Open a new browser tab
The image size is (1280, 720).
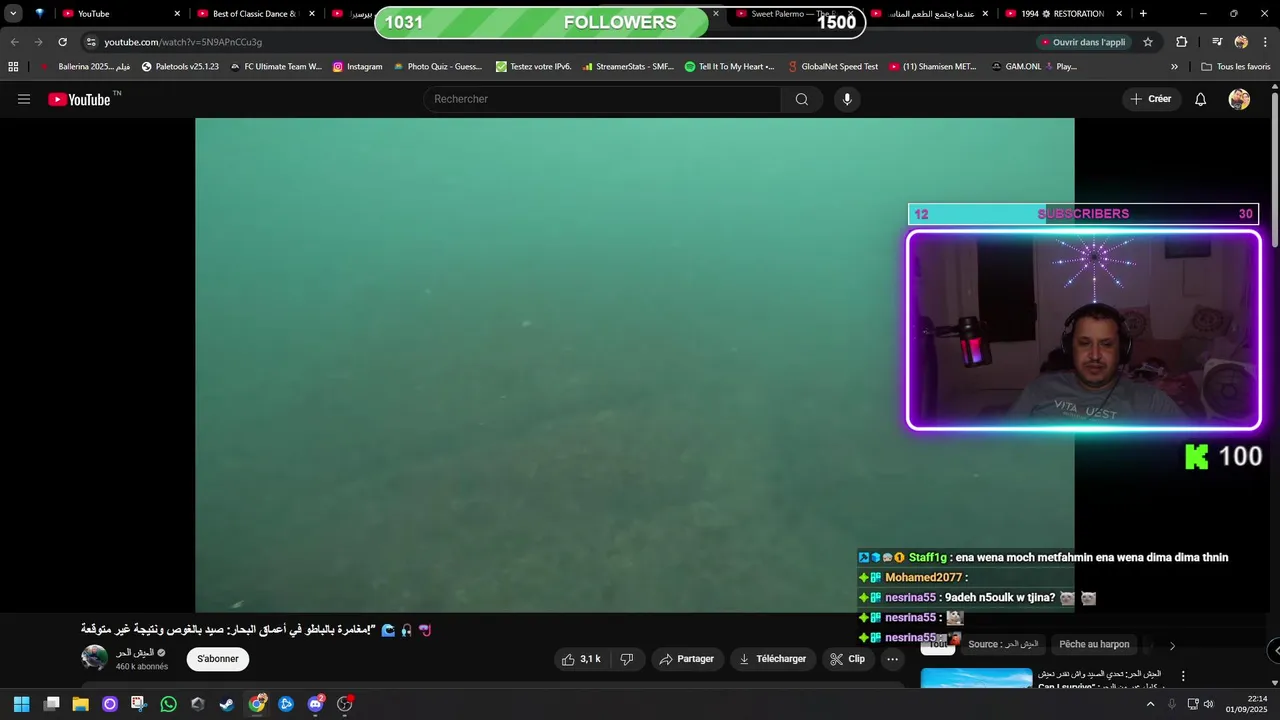click(x=1143, y=14)
